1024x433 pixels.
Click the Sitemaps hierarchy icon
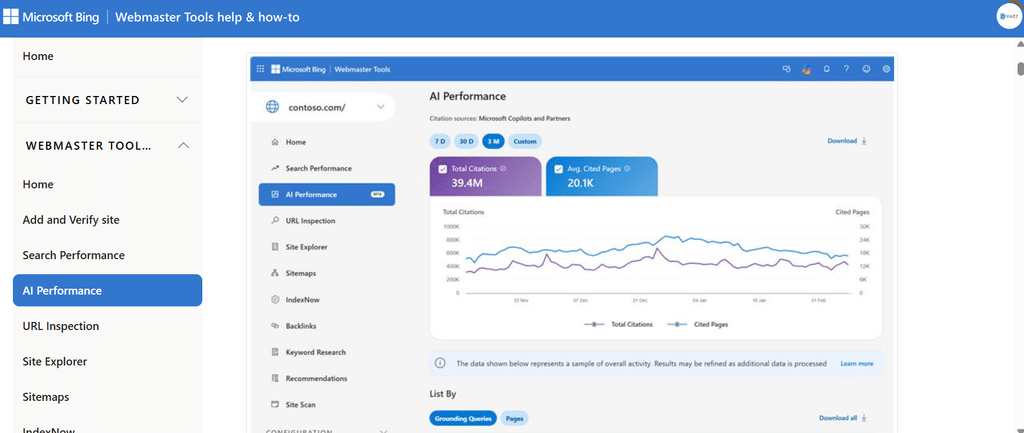(x=275, y=273)
